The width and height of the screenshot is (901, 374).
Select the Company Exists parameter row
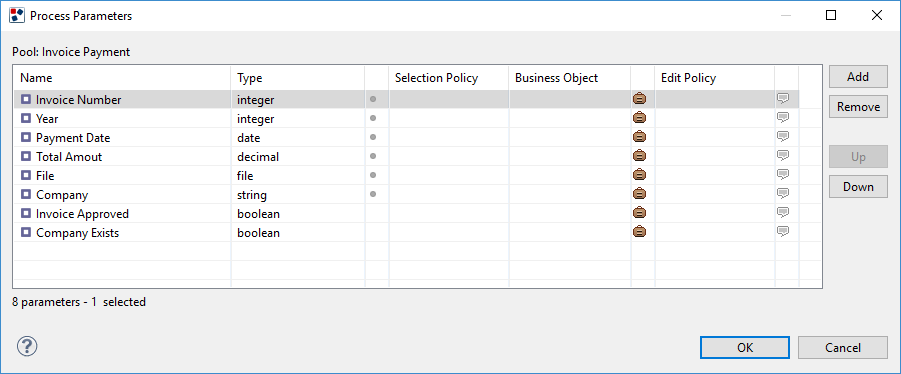click(406, 232)
